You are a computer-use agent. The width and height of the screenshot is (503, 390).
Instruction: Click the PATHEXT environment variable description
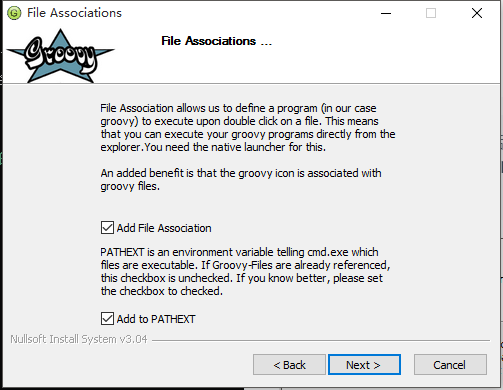[245, 272]
